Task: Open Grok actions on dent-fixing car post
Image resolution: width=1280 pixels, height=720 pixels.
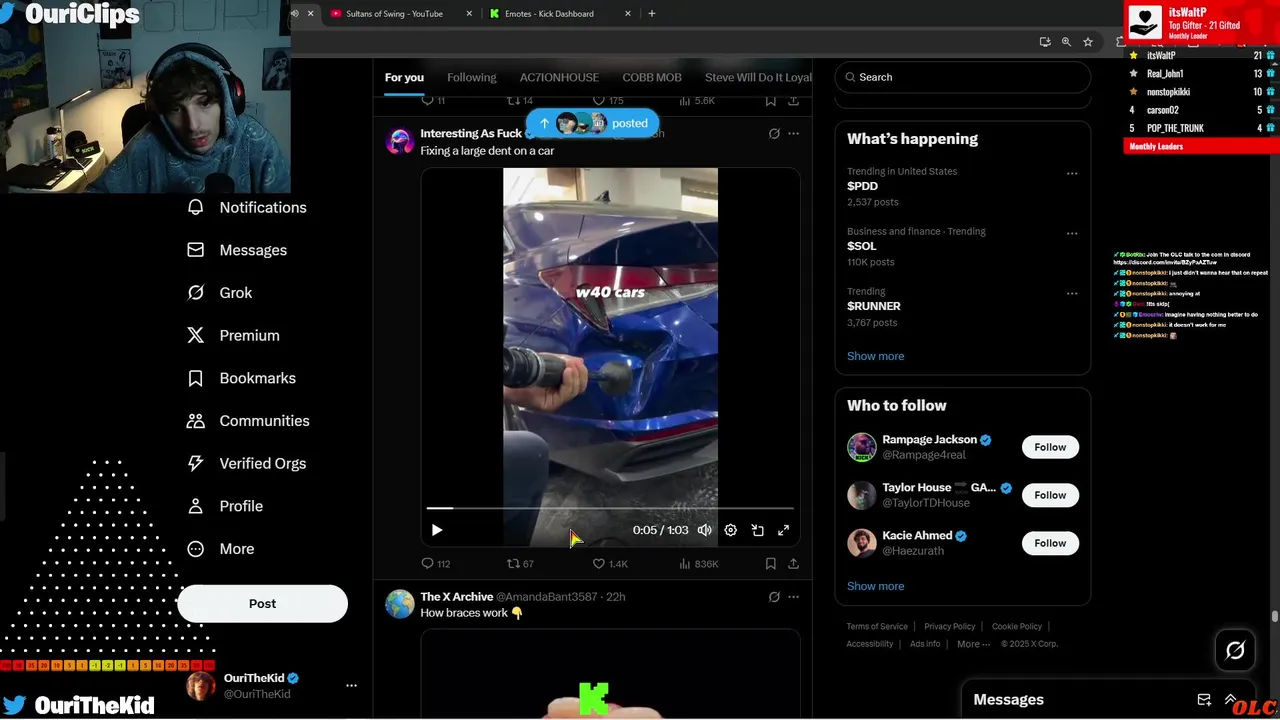Action: tap(774, 134)
